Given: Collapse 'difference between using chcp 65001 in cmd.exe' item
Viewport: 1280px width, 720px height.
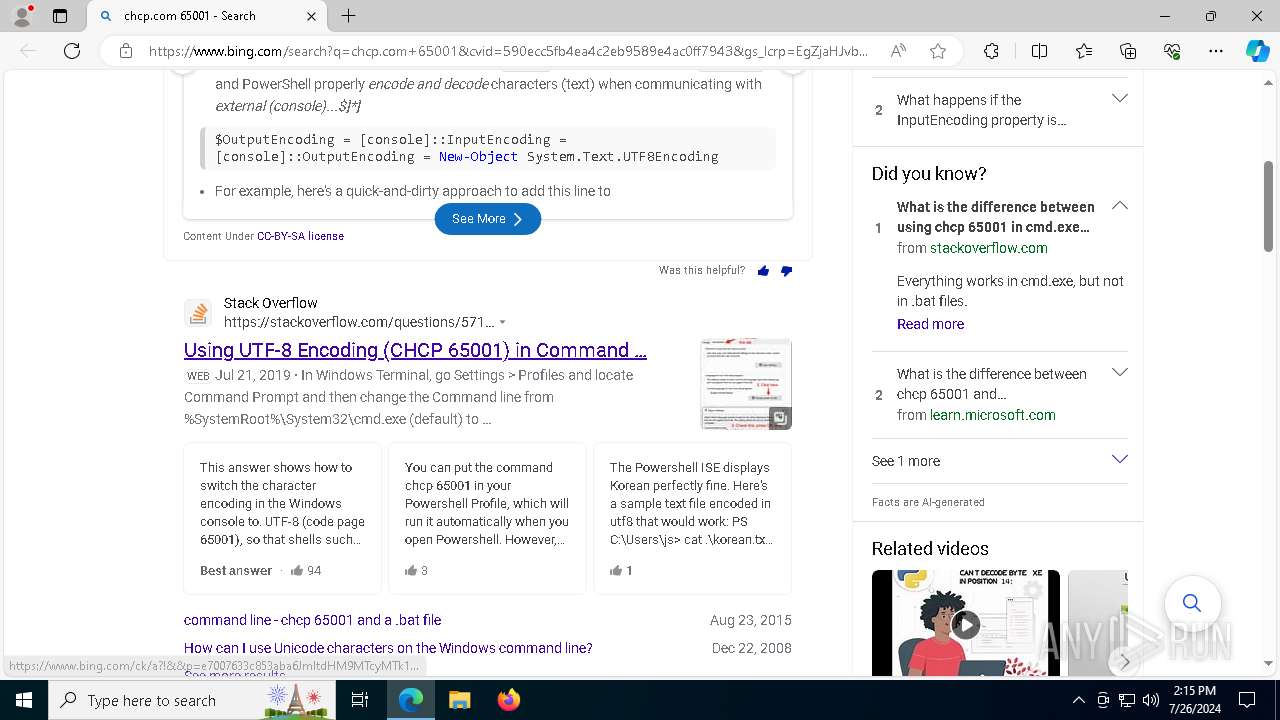Looking at the screenshot, I should (x=1119, y=206).
